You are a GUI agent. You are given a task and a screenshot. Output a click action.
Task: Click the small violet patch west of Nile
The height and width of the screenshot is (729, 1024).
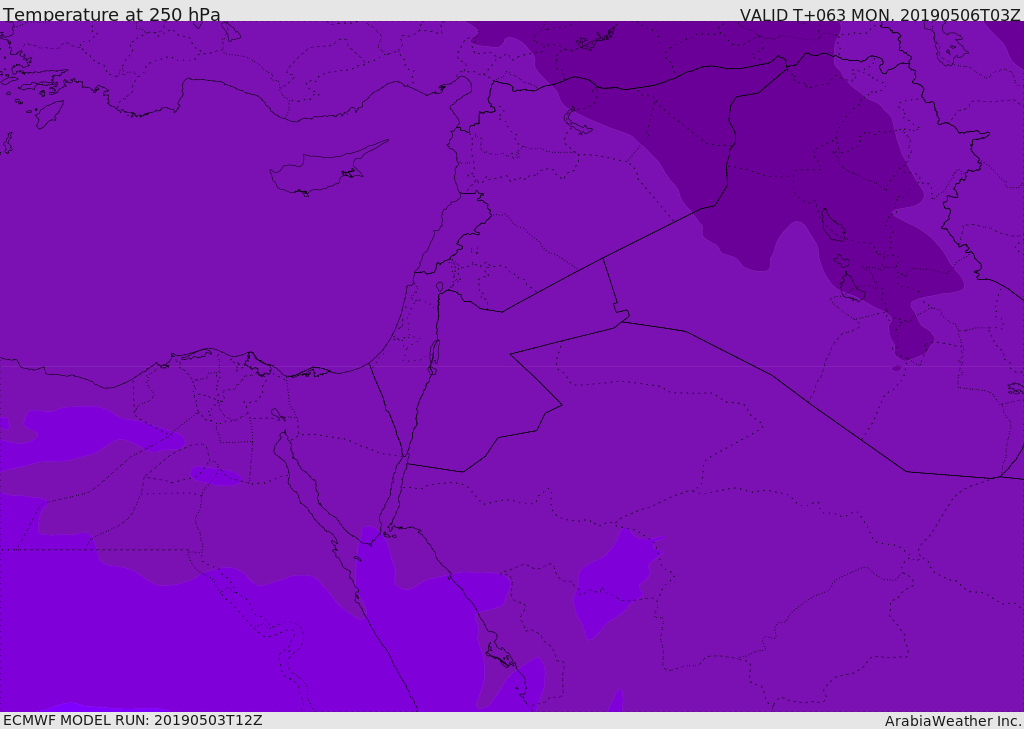[x=215, y=475]
